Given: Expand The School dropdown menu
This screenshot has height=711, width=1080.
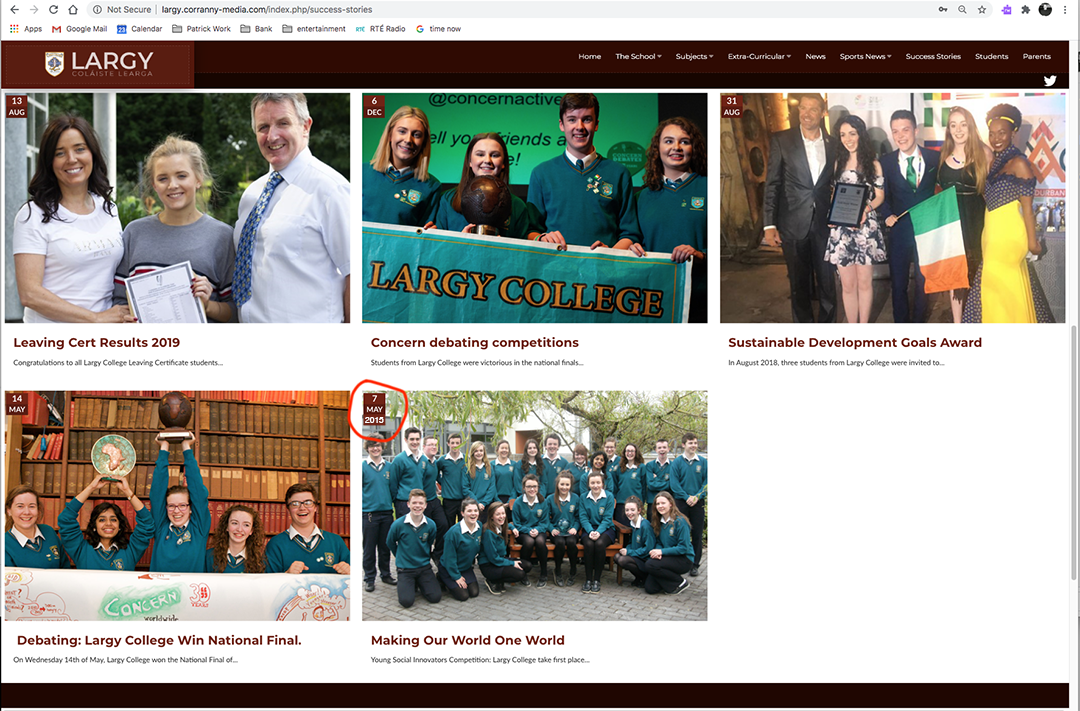Looking at the screenshot, I should [x=638, y=57].
